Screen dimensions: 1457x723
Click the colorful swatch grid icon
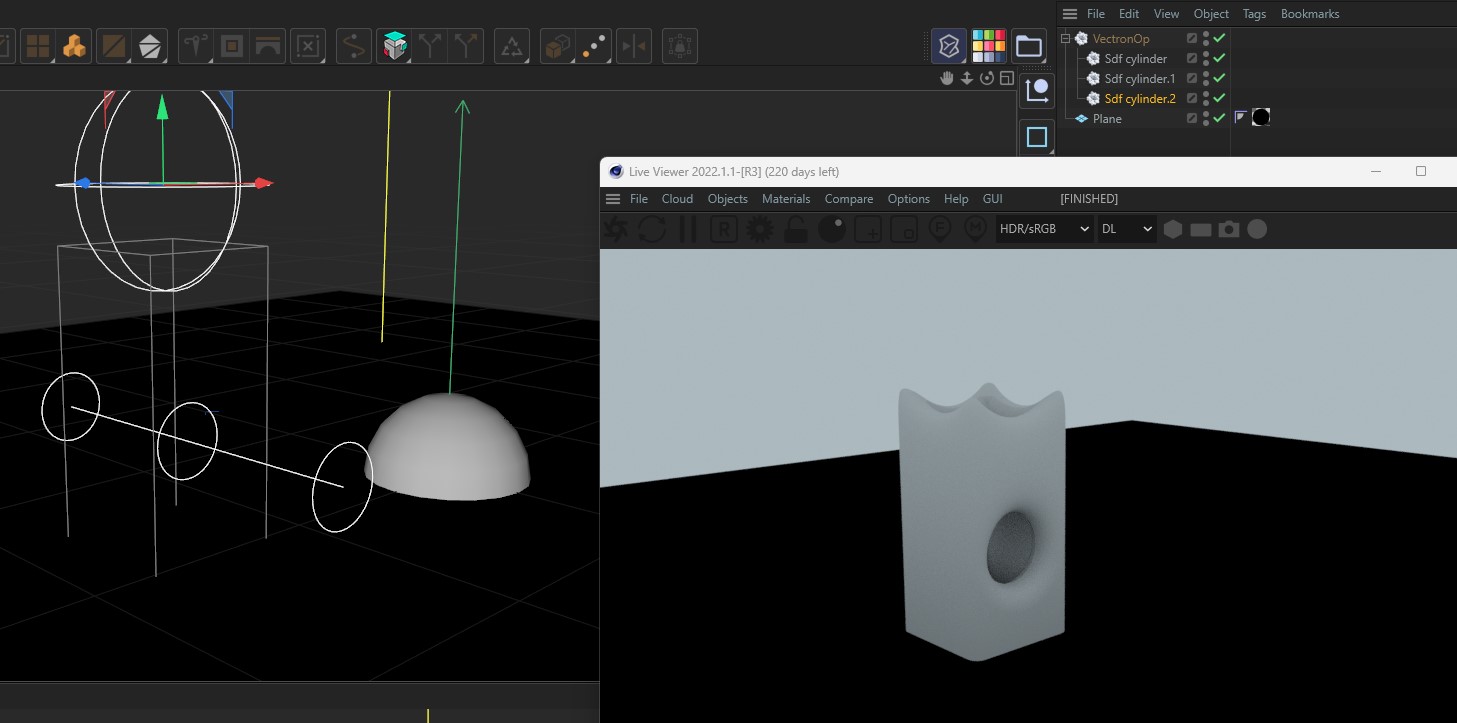click(988, 46)
